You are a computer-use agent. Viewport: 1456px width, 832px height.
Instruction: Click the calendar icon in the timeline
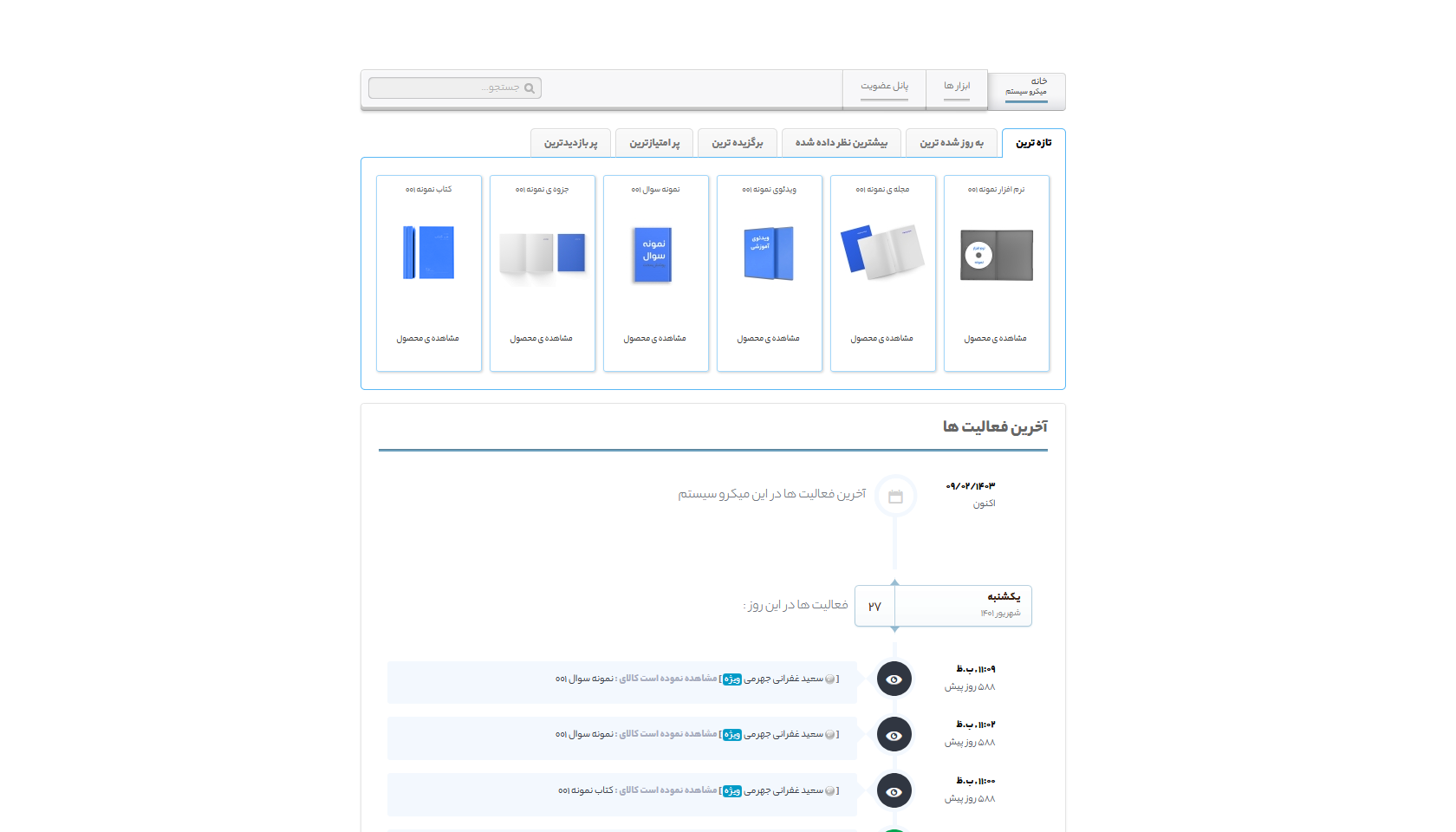click(895, 497)
